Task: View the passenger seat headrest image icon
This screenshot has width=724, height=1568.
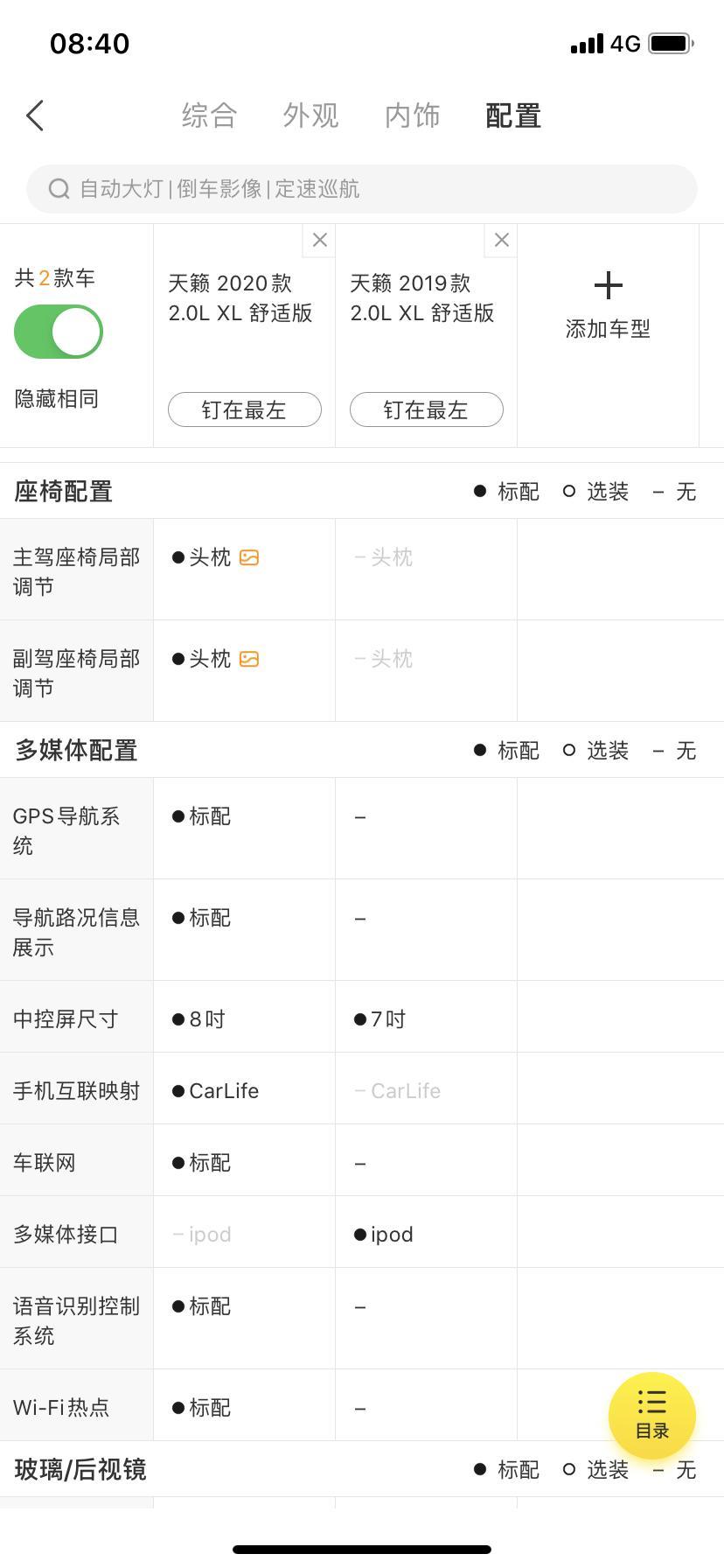Action: pos(249,659)
